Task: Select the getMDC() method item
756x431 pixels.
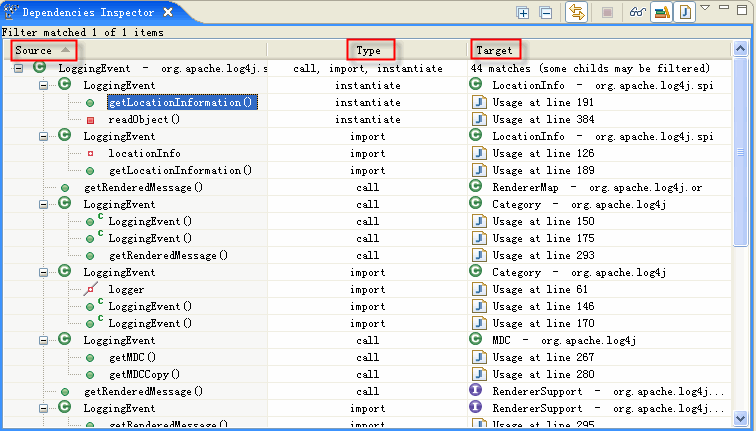Action: (132, 357)
